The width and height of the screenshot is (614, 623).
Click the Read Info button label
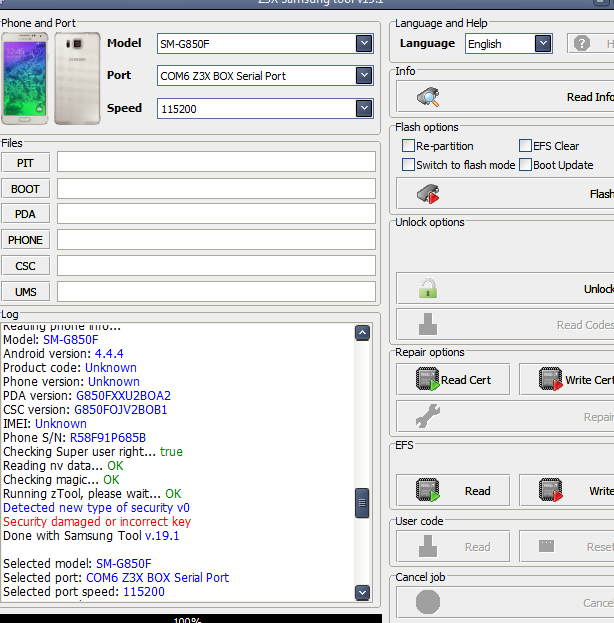click(x=590, y=97)
